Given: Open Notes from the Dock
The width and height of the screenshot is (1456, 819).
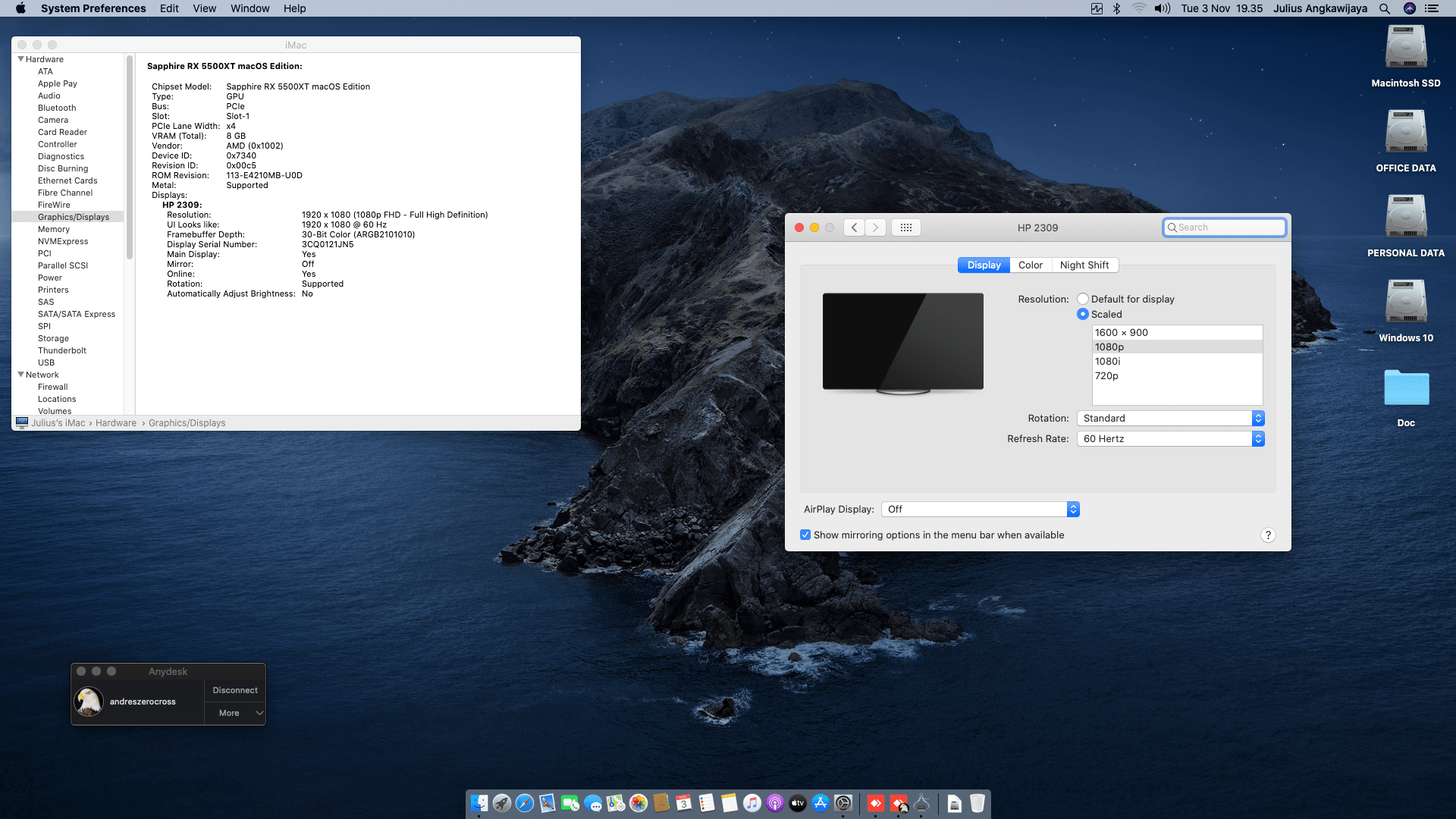Looking at the screenshot, I should [x=730, y=803].
